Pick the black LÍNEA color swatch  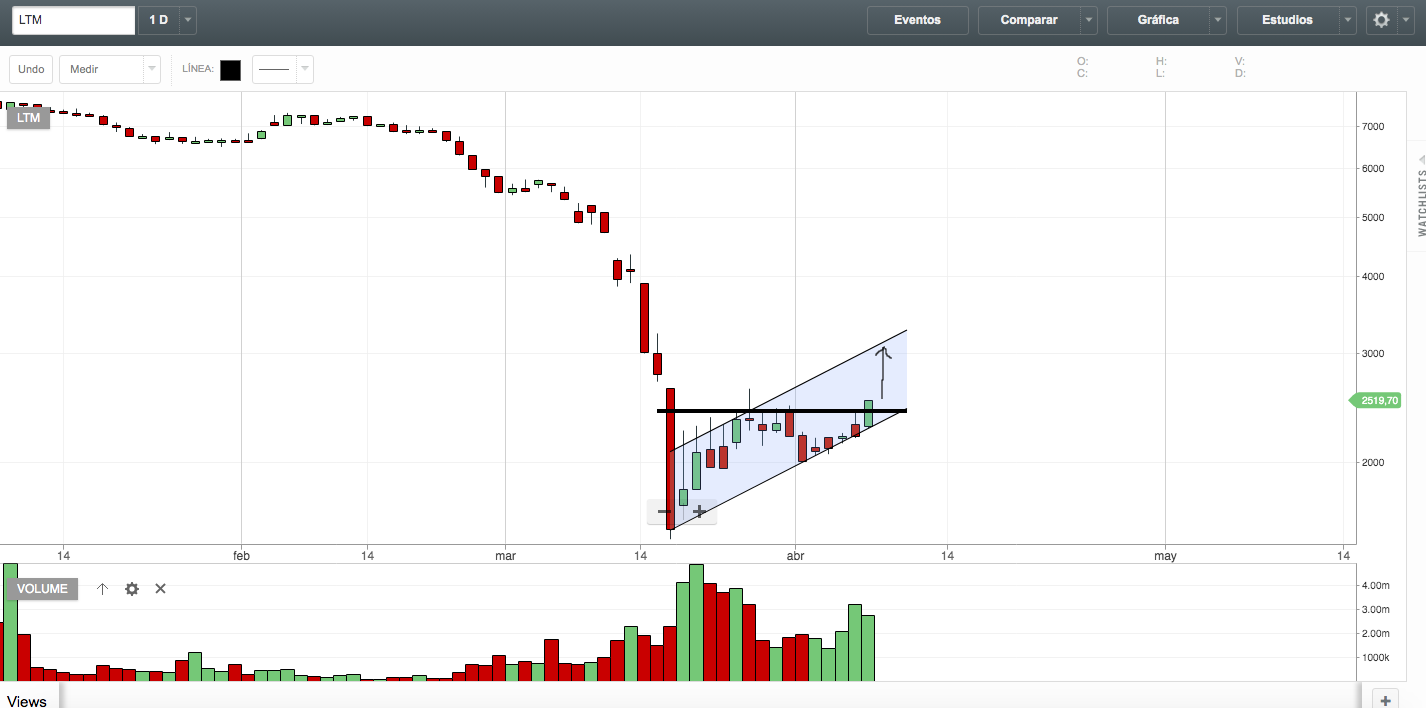(x=230, y=70)
